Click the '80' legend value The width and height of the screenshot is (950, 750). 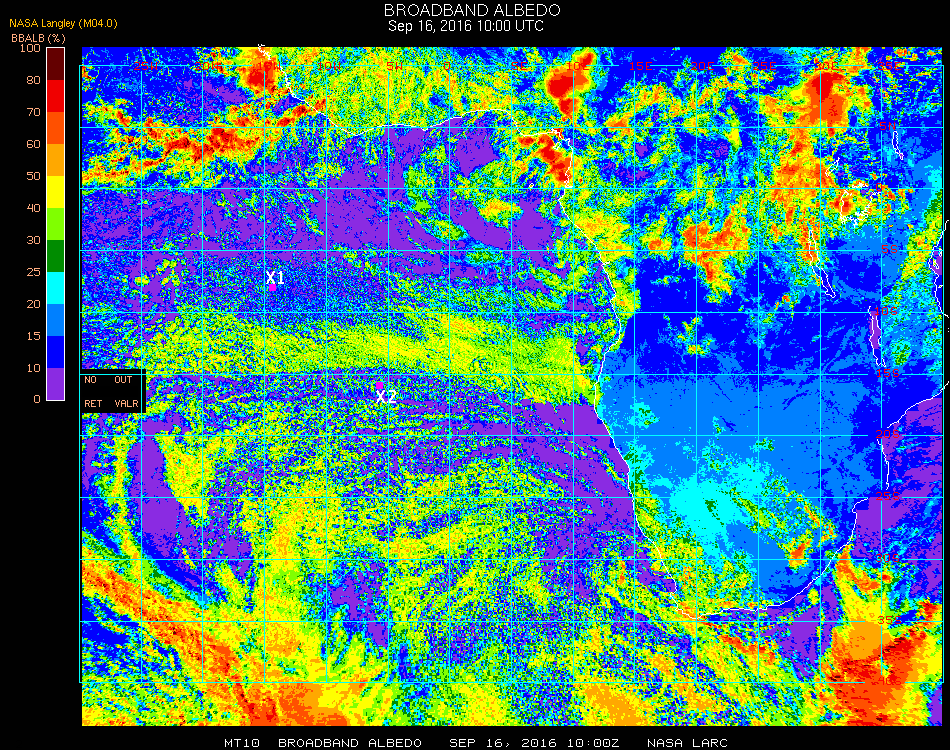pos(33,80)
